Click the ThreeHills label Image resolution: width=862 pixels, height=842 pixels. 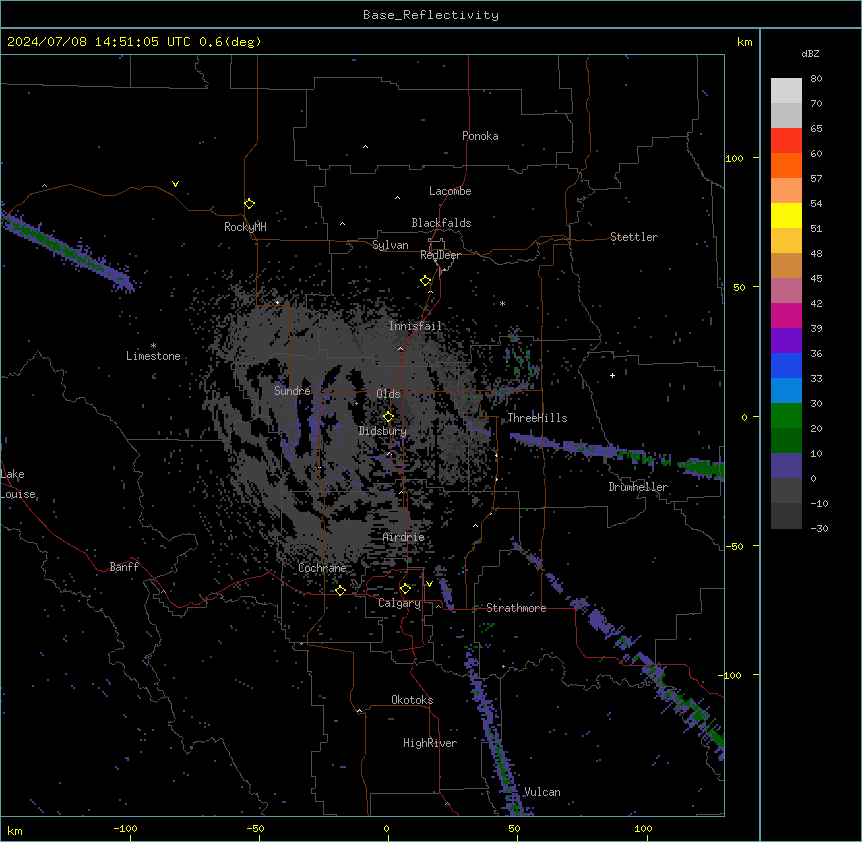537,418
